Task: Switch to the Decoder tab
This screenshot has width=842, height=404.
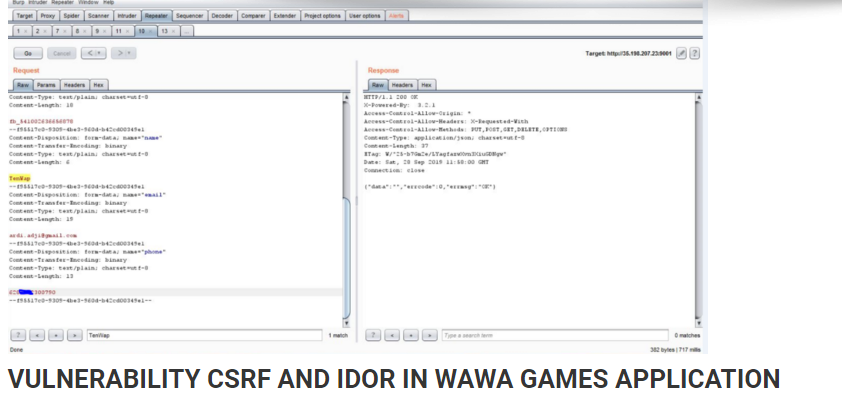Action: 222,16
